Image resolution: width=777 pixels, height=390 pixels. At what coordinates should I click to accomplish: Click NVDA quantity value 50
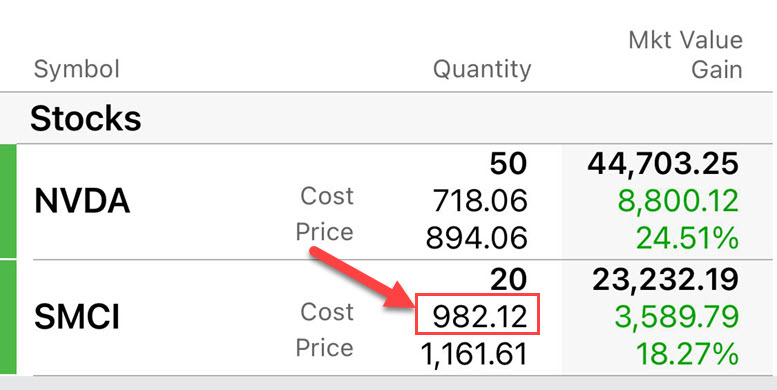508,165
